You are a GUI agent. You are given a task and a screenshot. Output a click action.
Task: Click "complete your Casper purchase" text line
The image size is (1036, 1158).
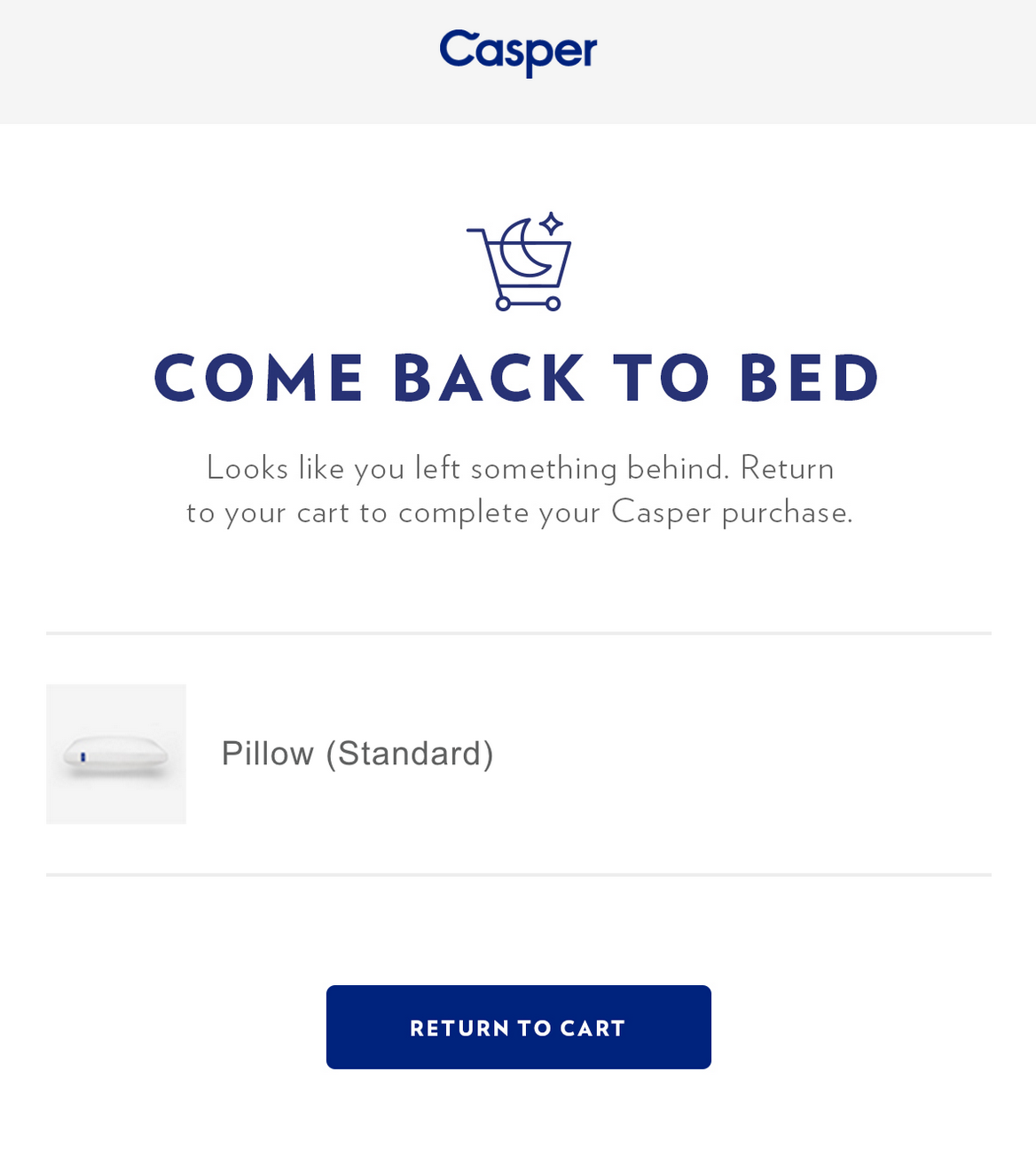[x=624, y=512]
